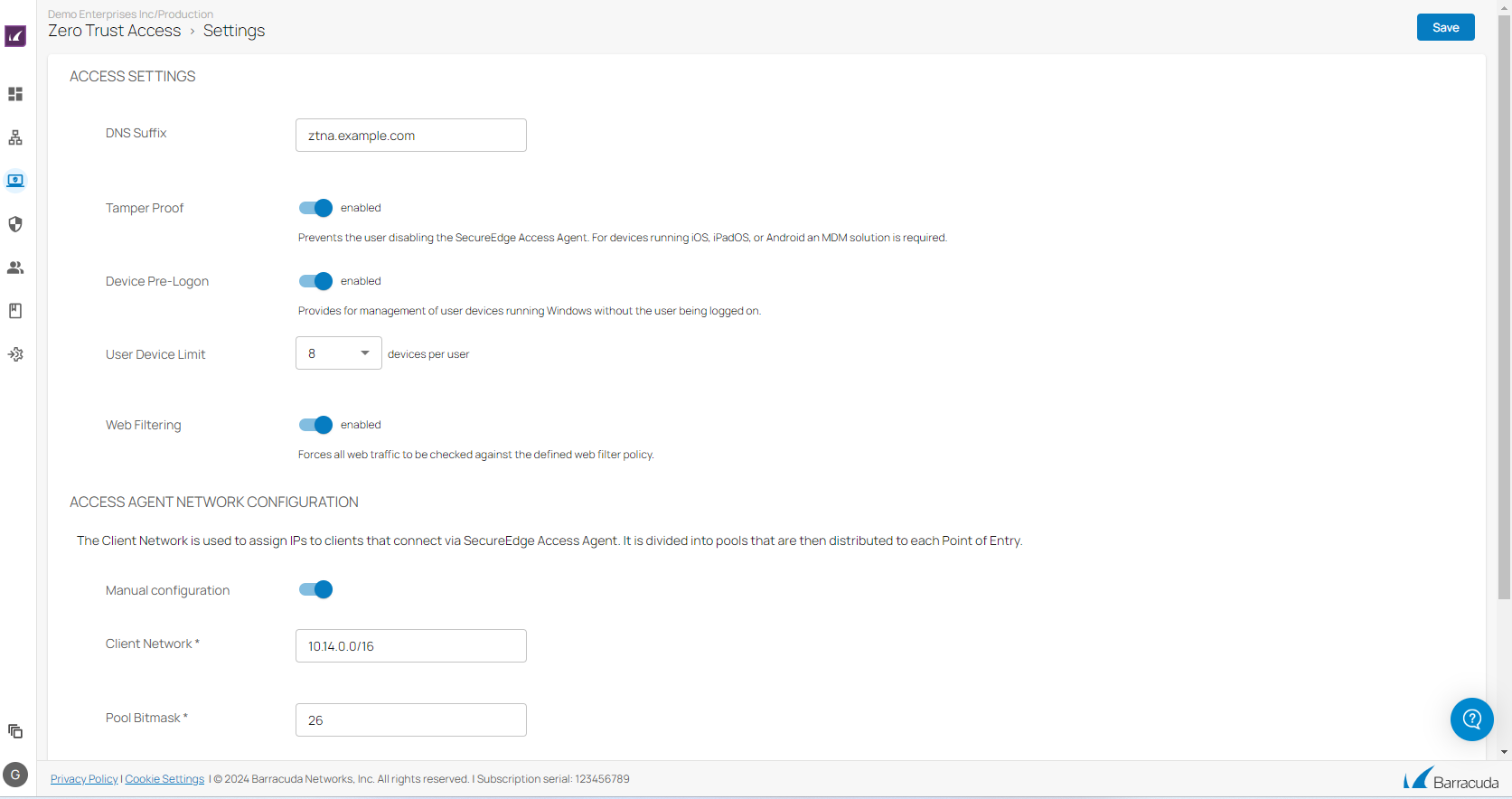Open the Dashboard sidebar icon

point(15,94)
